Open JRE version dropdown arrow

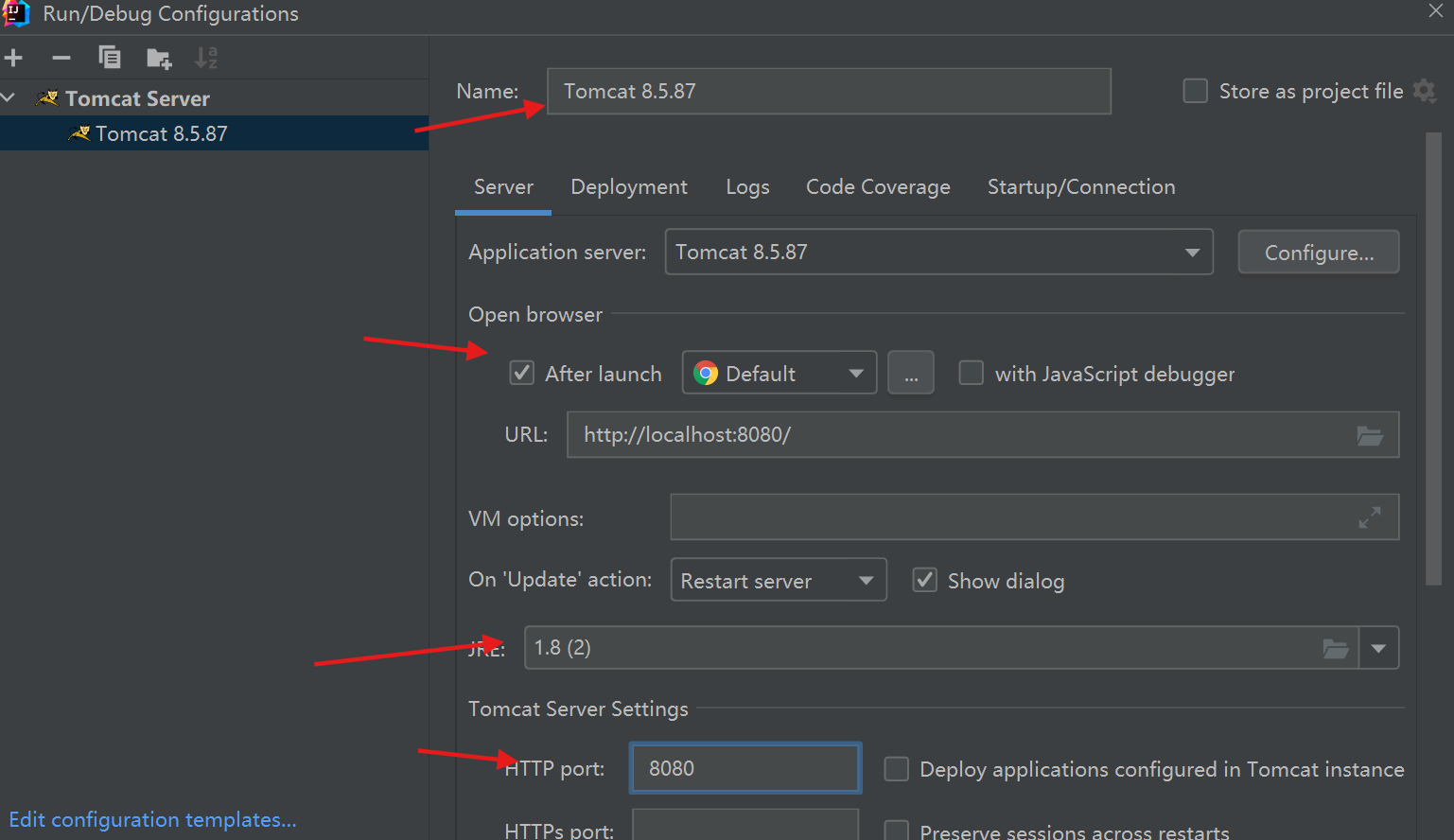pyautogui.click(x=1378, y=648)
